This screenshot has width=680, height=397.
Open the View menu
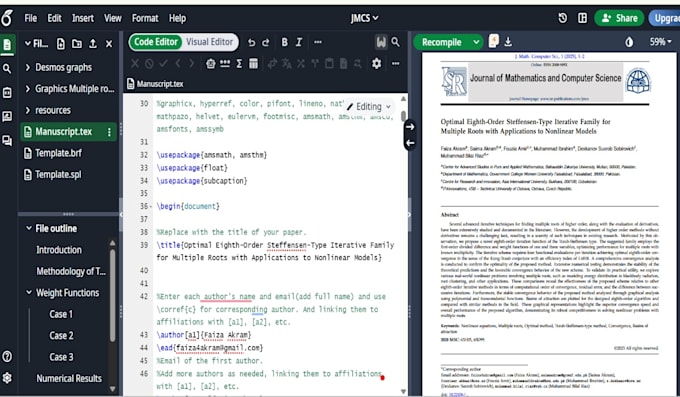(113, 18)
